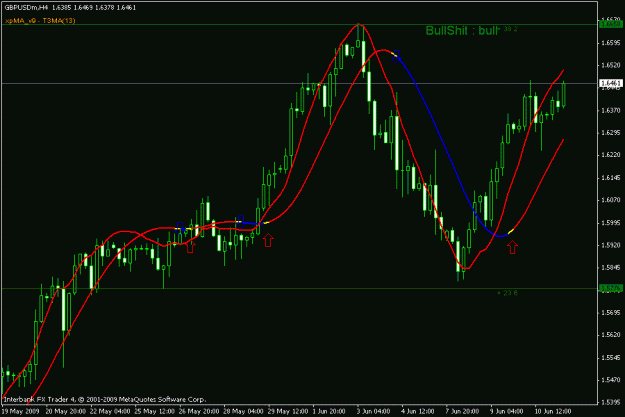Click the 1.6145 price axis label
Viewport: 625px width, 417px height.
[x=611, y=177]
